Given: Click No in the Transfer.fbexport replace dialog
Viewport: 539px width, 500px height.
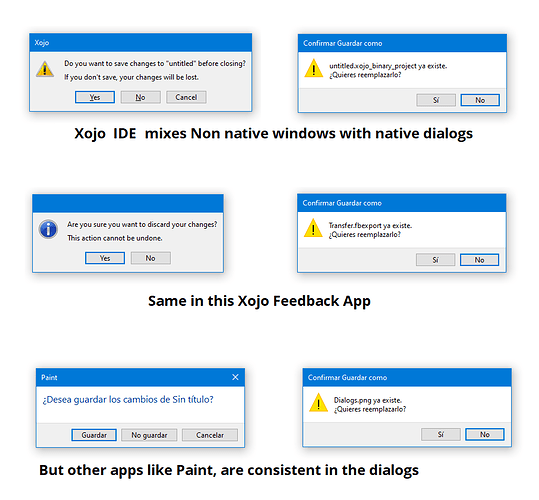Looking at the screenshot, I should point(480,260).
